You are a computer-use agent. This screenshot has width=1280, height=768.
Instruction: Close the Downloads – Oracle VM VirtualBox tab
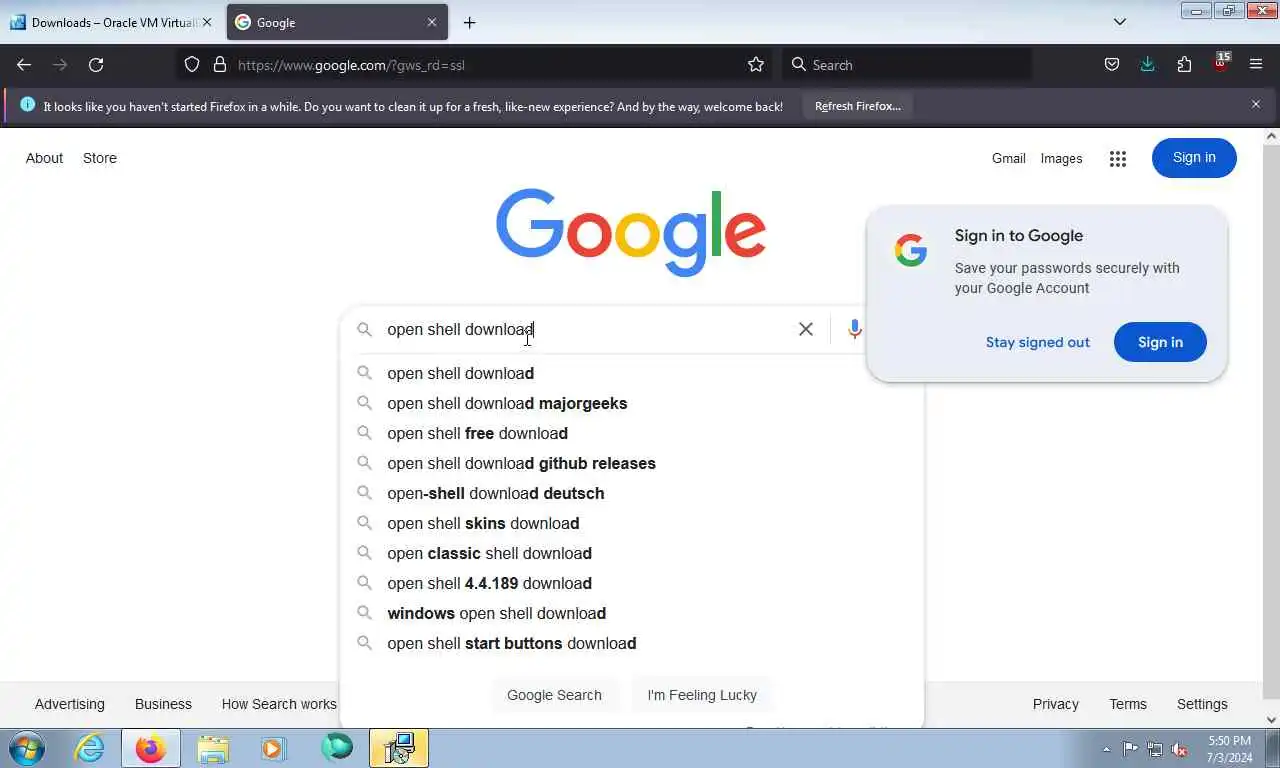tap(207, 22)
